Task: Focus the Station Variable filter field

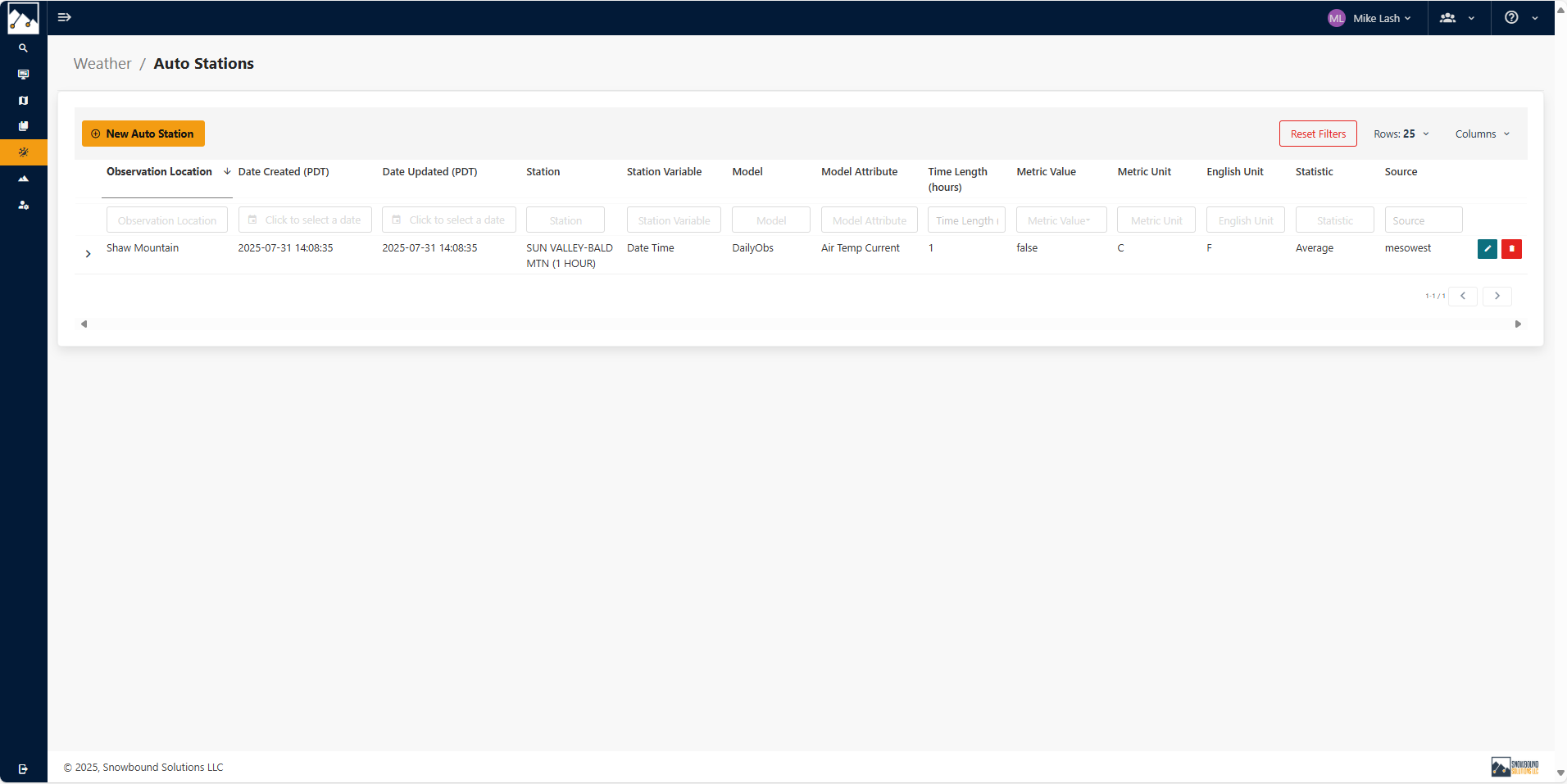Action: pos(674,220)
